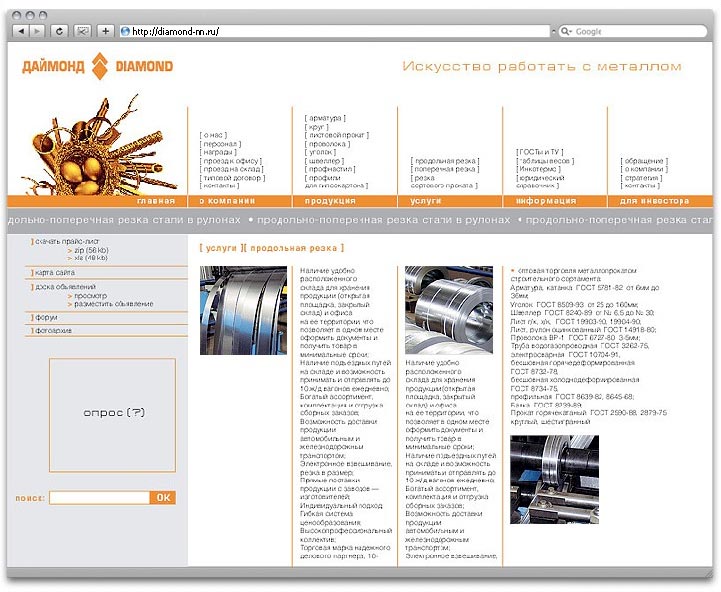Open ГОСТы и ТУ link
This screenshot has height=592, width=721.
(x=539, y=152)
